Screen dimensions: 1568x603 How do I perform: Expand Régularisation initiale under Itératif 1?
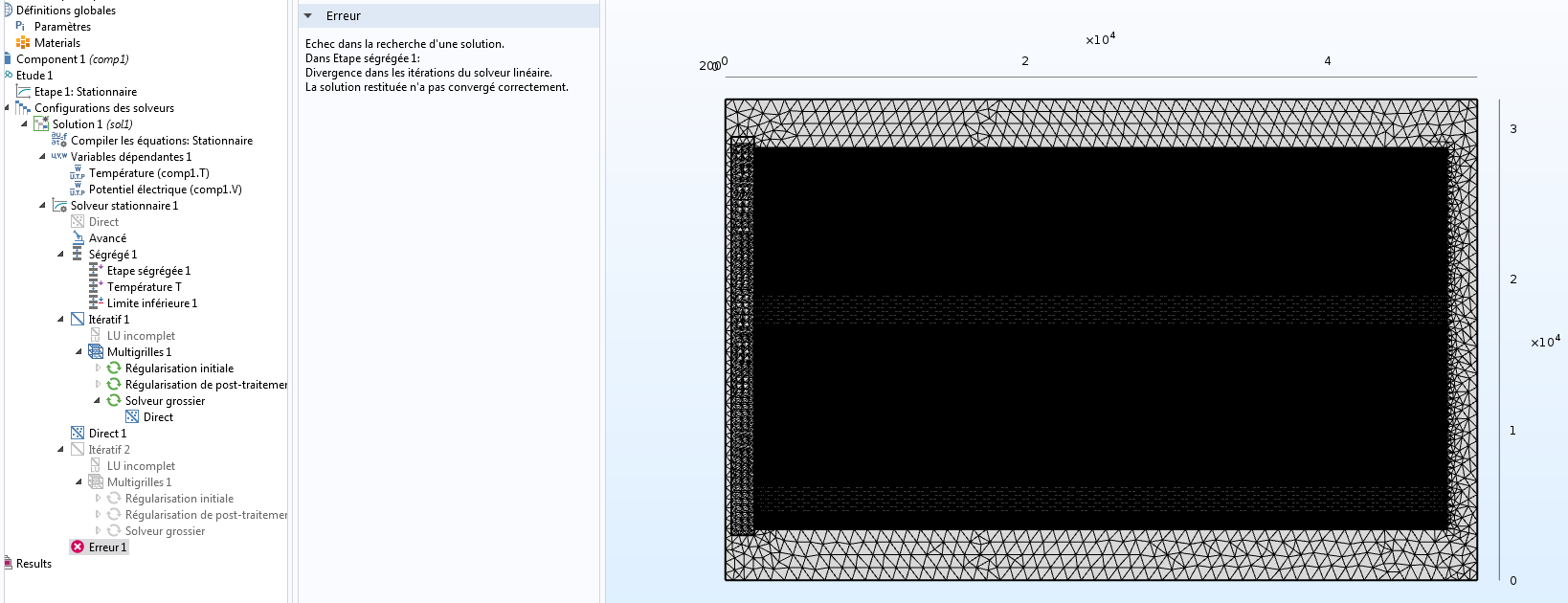[98, 368]
